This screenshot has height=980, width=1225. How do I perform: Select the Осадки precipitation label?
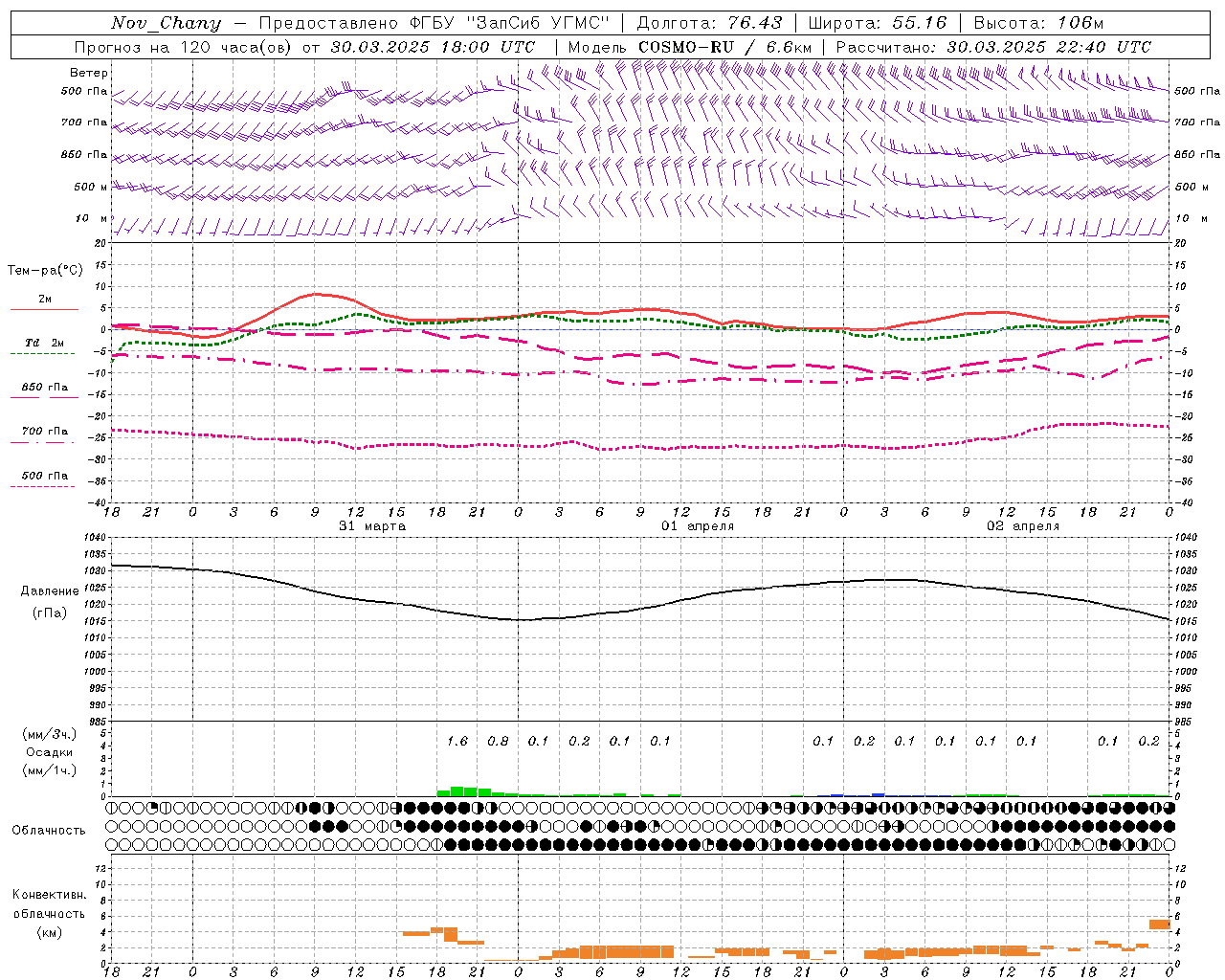(50, 752)
